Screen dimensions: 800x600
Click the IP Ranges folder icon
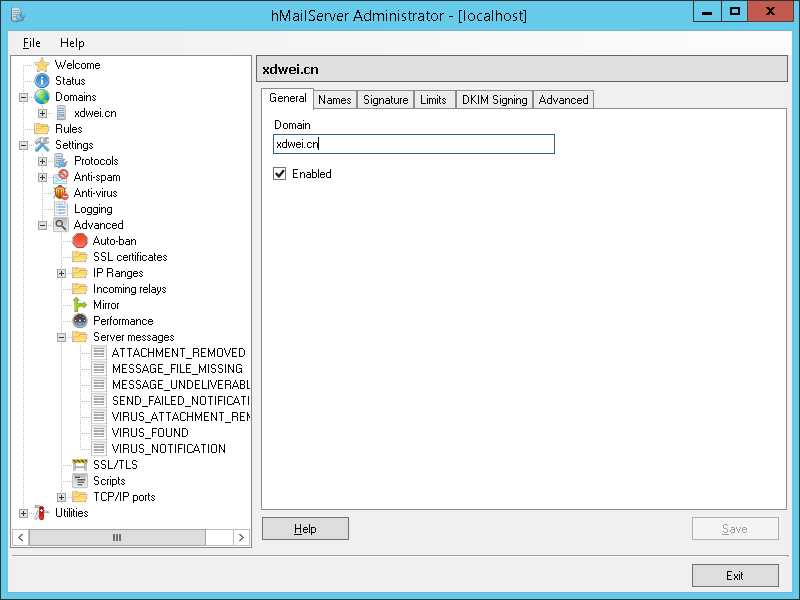click(80, 272)
